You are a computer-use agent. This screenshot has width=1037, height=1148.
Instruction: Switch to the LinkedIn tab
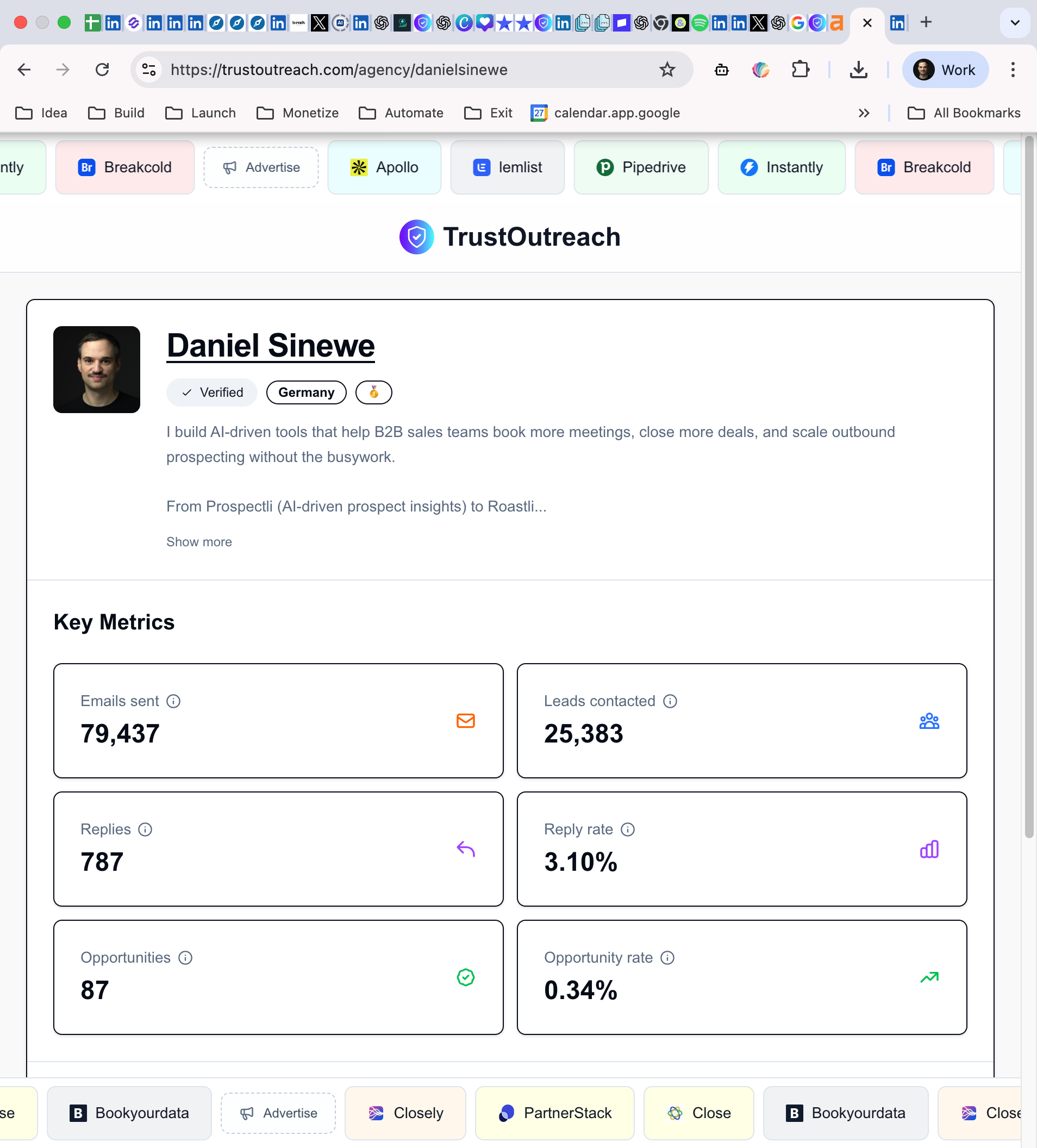[898, 23]
